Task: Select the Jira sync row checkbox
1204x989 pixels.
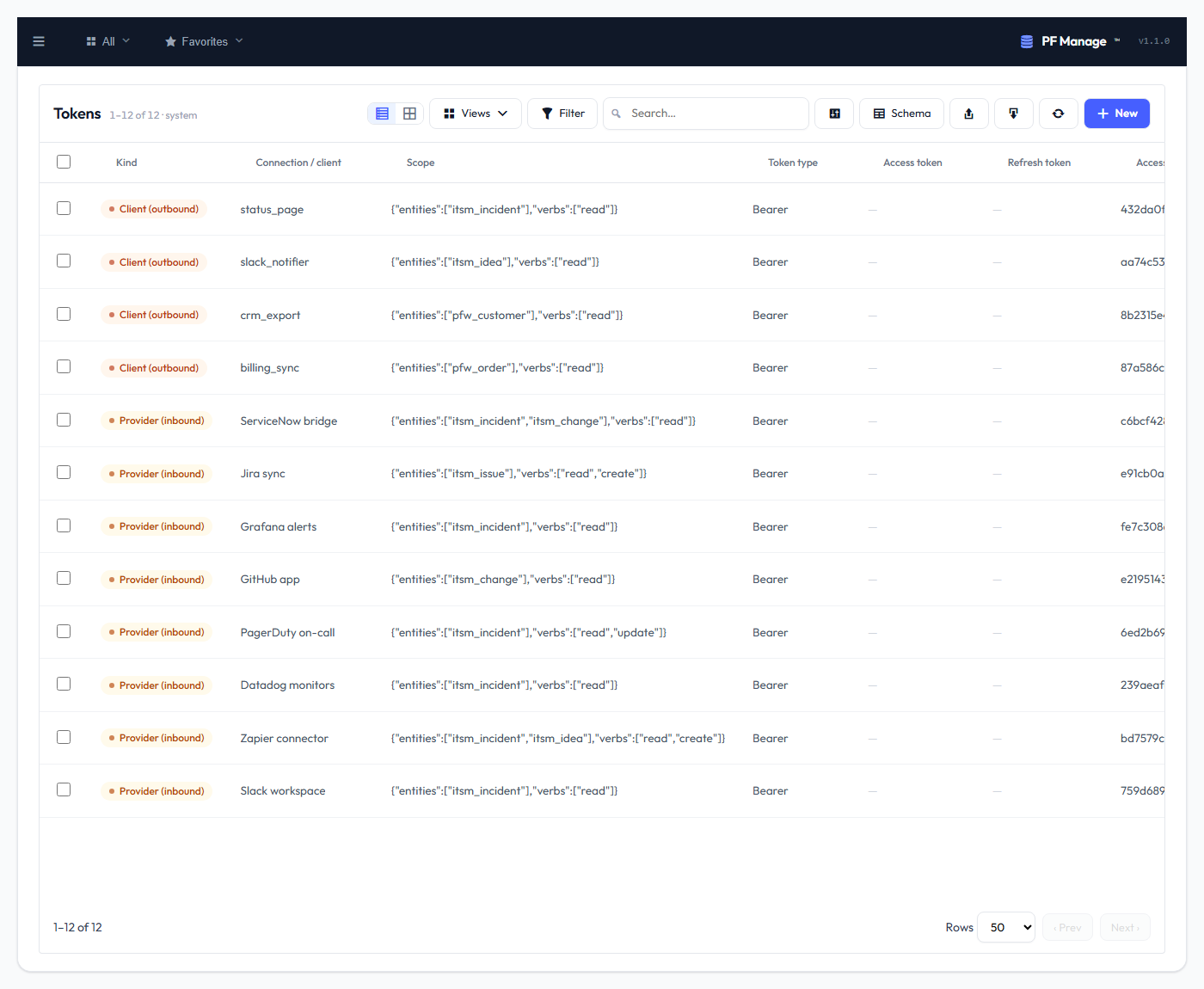Action: pyautogui.click(x=64, y=472)
